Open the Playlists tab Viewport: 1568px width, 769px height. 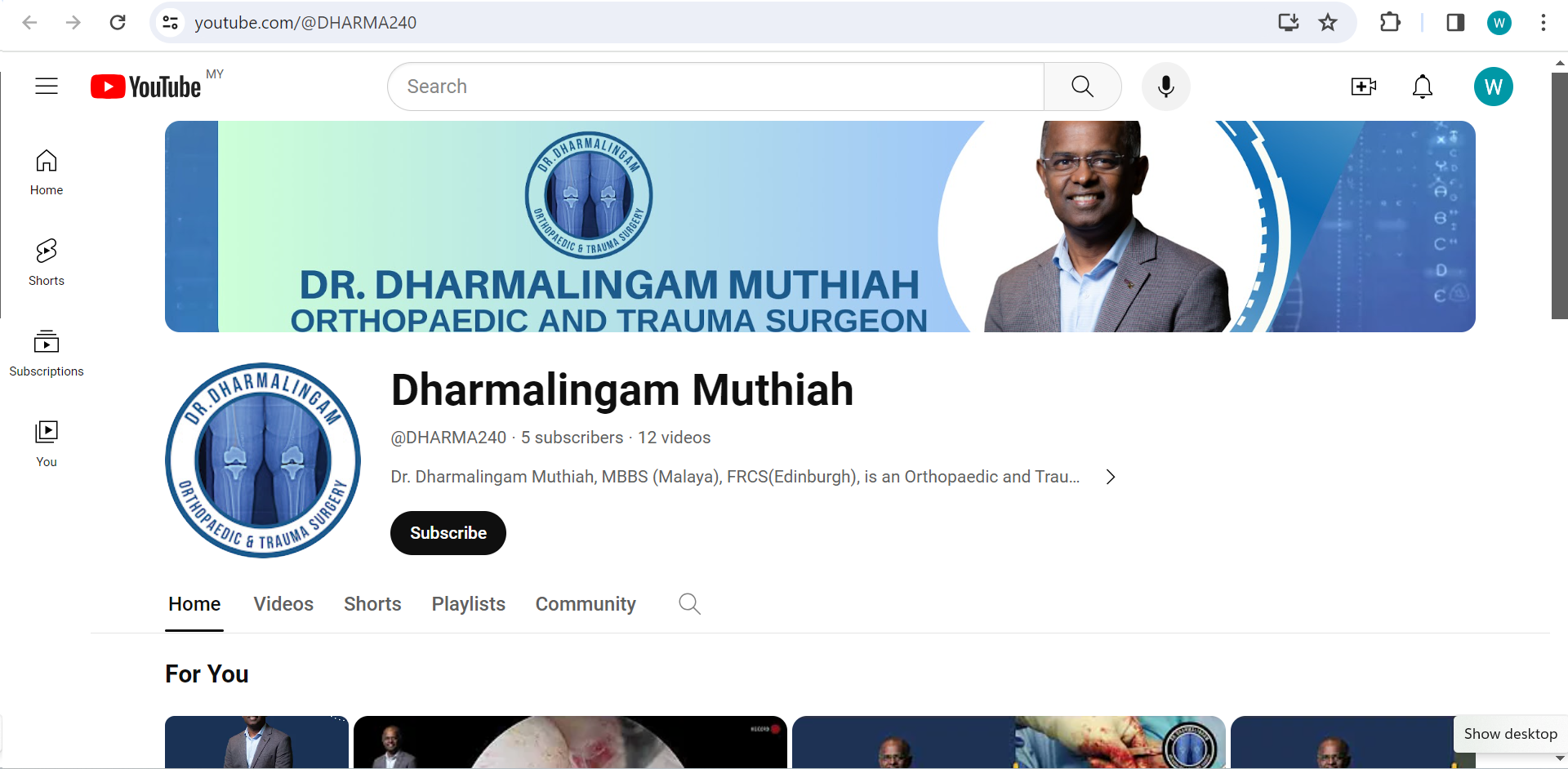(x=469, y=604)
